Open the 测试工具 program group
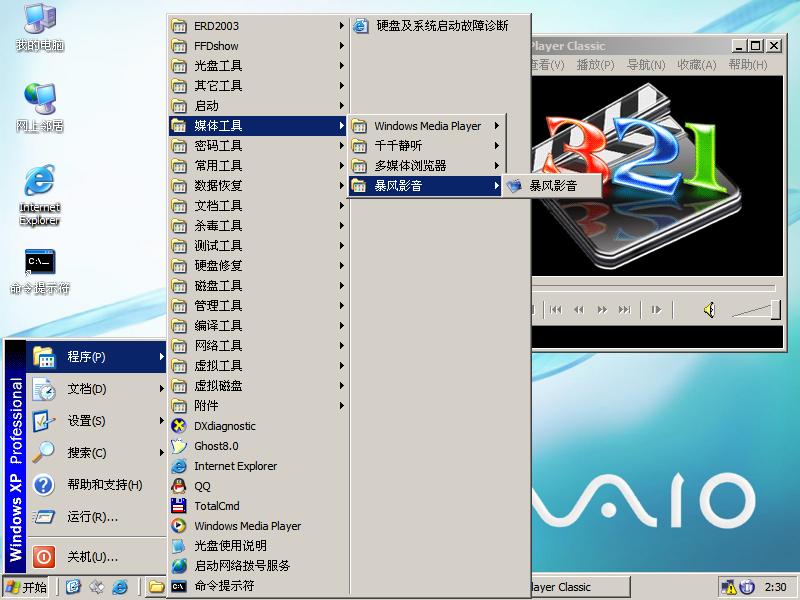800x600 pixels. tap(258, 245)
